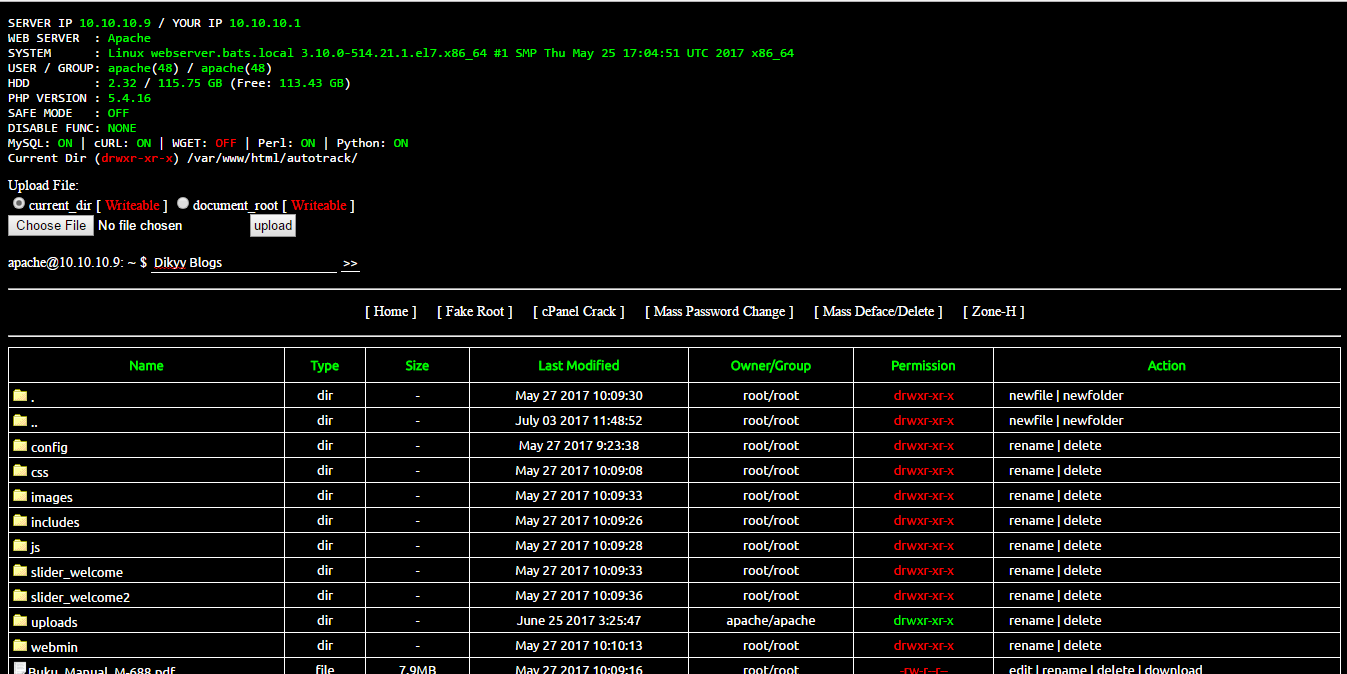The image size is (1347, 674).
Task: Execute the command via >> link
Action: tap(350, 262)
